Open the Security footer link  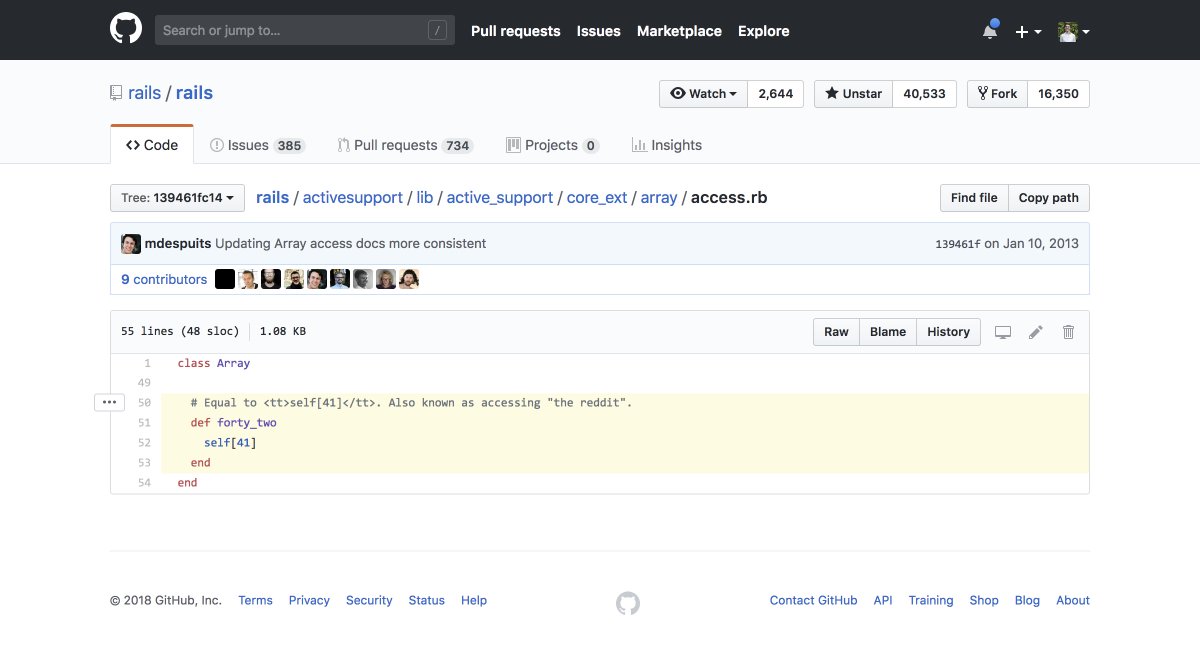coord(369,601)
